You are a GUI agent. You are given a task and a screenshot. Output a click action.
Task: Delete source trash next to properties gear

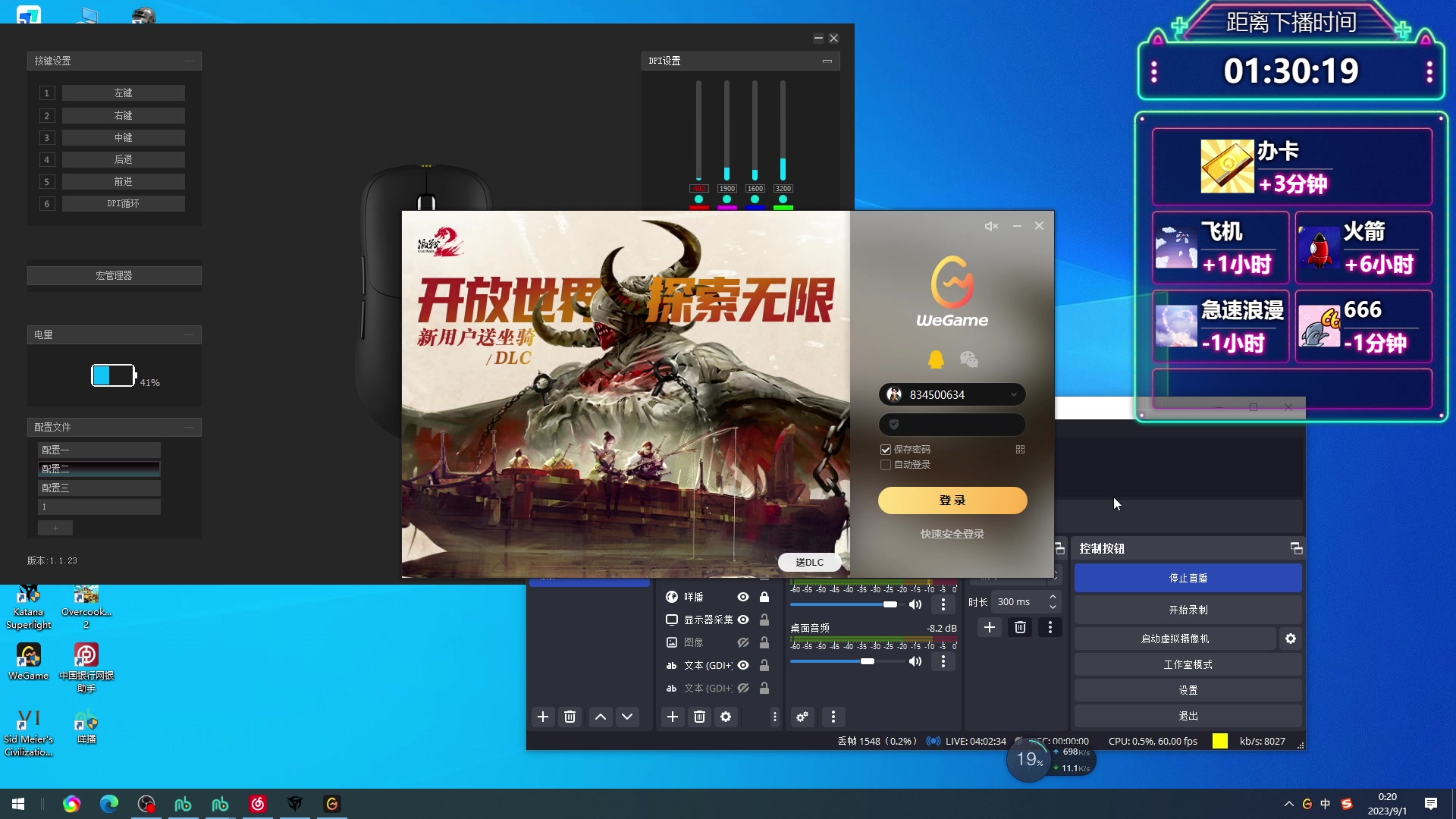click(x=699, y=717)
